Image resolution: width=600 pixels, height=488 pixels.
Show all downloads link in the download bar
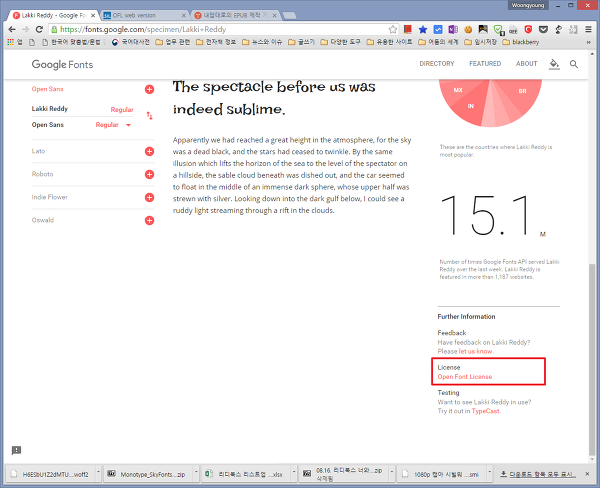point(538,475)
